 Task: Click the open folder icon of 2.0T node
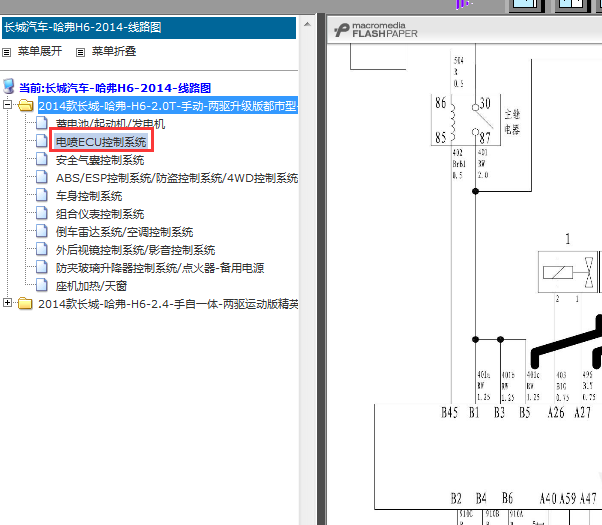point(26,105)
